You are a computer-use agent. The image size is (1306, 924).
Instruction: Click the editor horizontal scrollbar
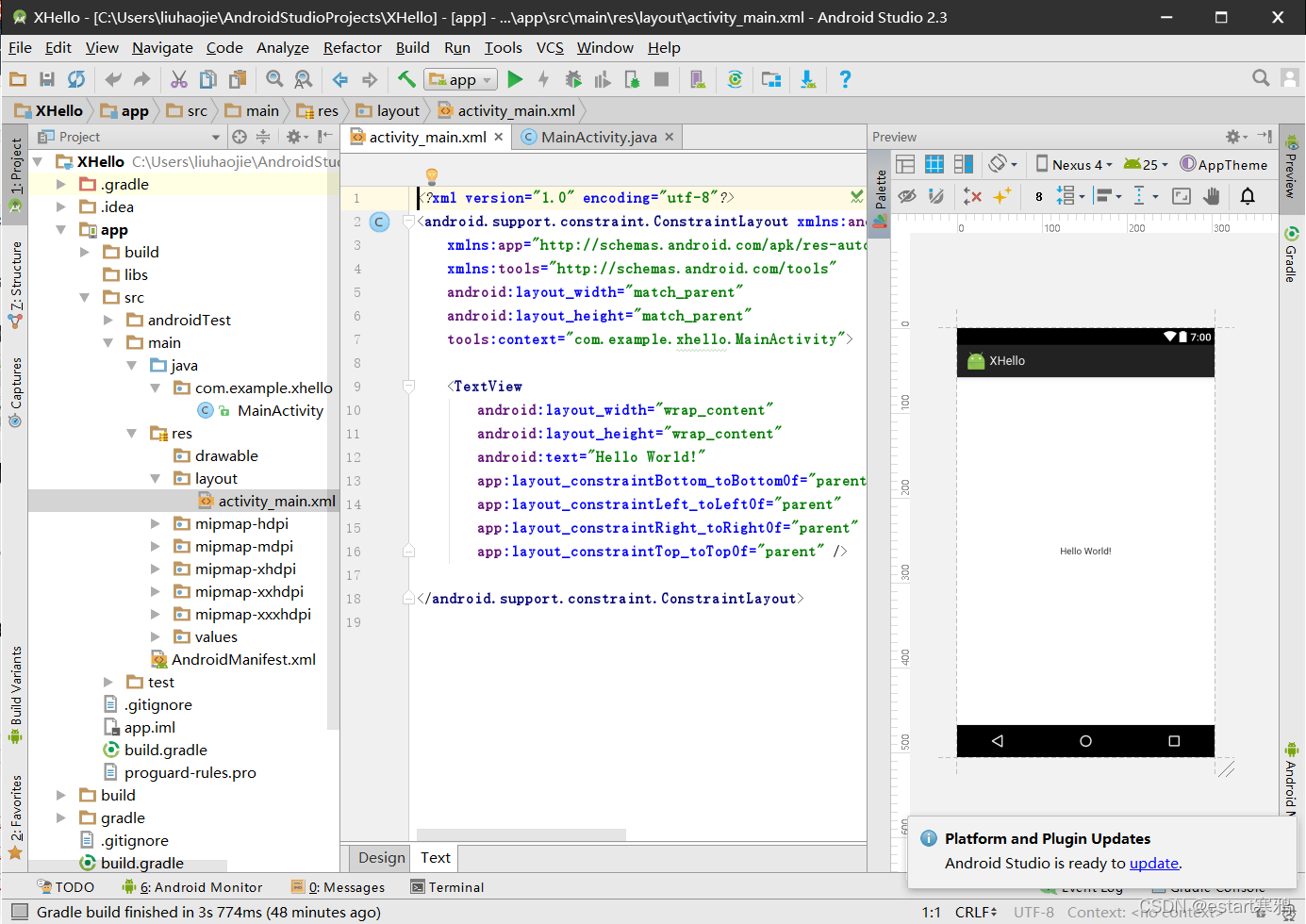521,834
